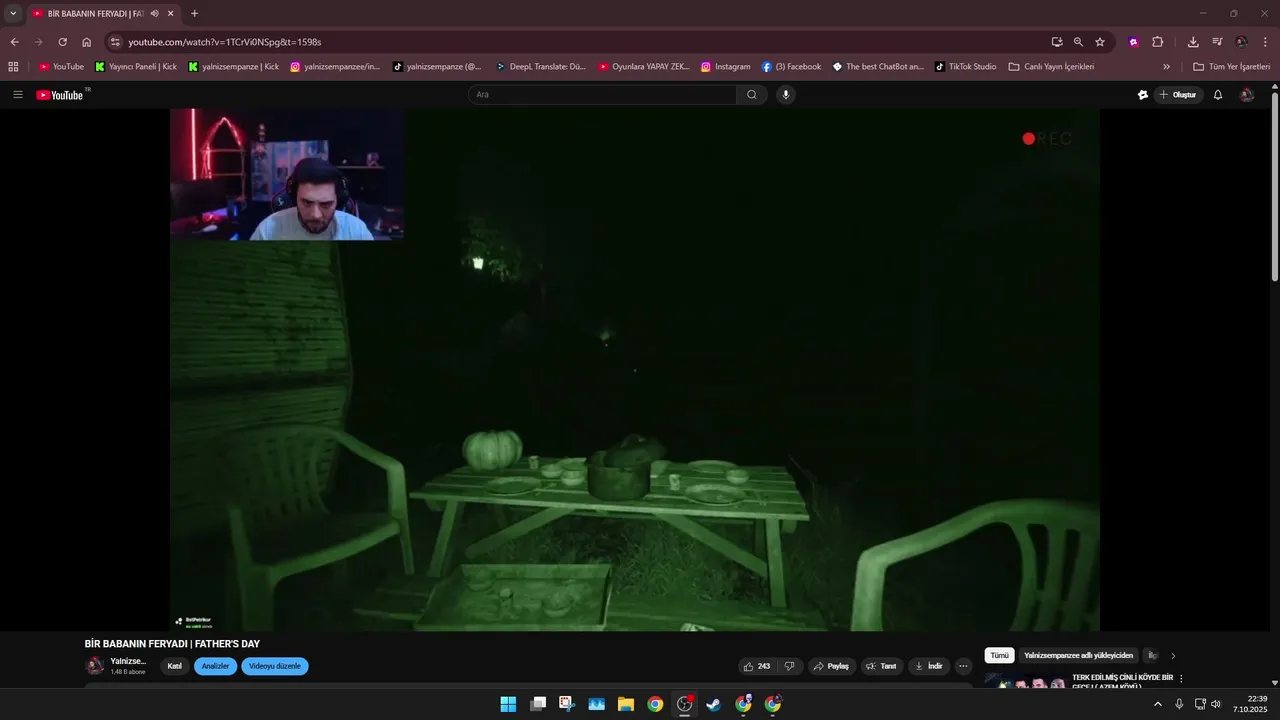The height and width of the screenshot is (720, 1280).
Task: Open the apps grid in bookmarks bar
Action: point(13,67)
